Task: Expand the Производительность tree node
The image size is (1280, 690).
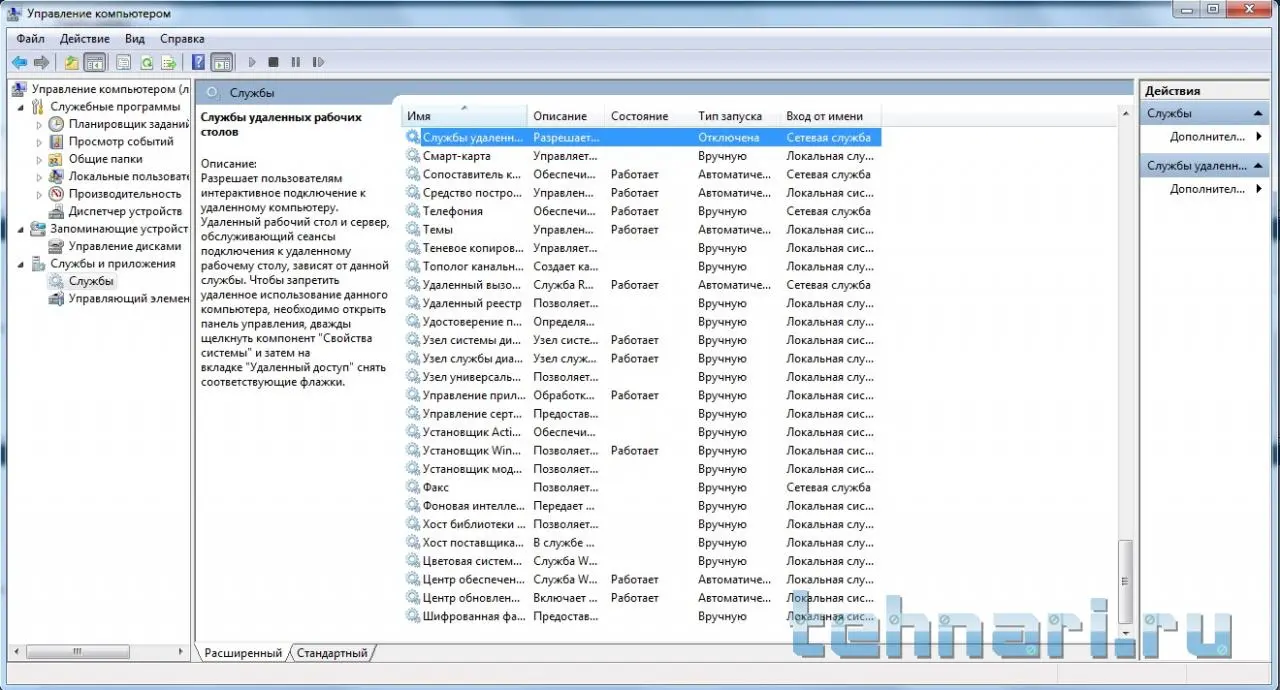Action: pyautogui.click(x=40, y=194)
